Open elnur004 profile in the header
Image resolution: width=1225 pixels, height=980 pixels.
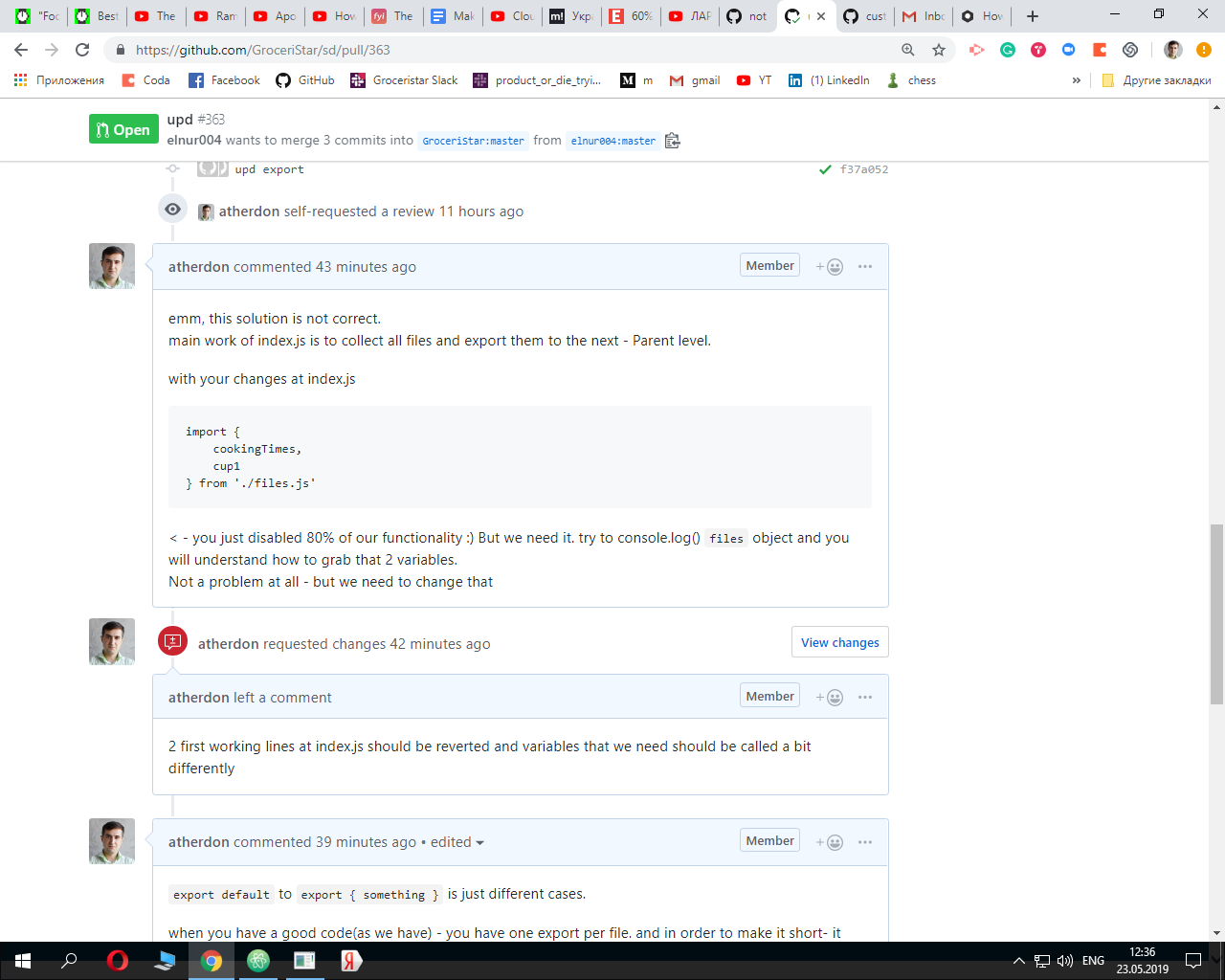[x=194, y=140]
